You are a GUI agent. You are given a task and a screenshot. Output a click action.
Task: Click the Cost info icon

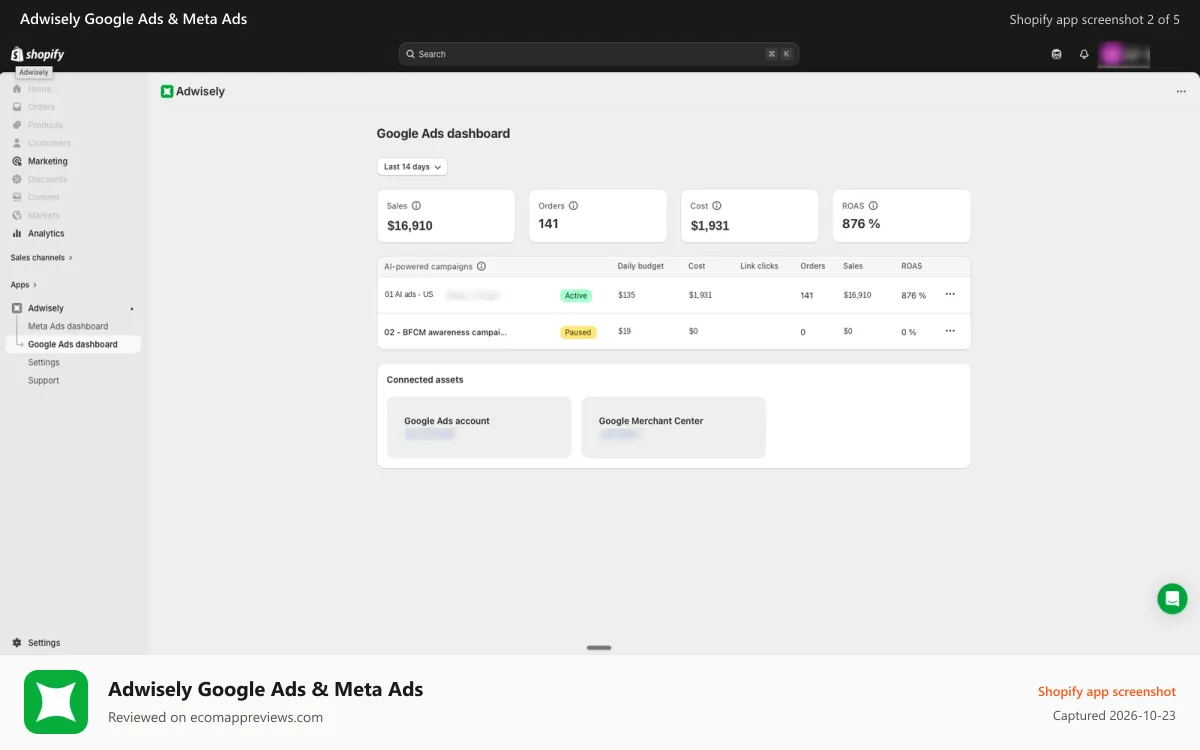(x=717, y=205)
